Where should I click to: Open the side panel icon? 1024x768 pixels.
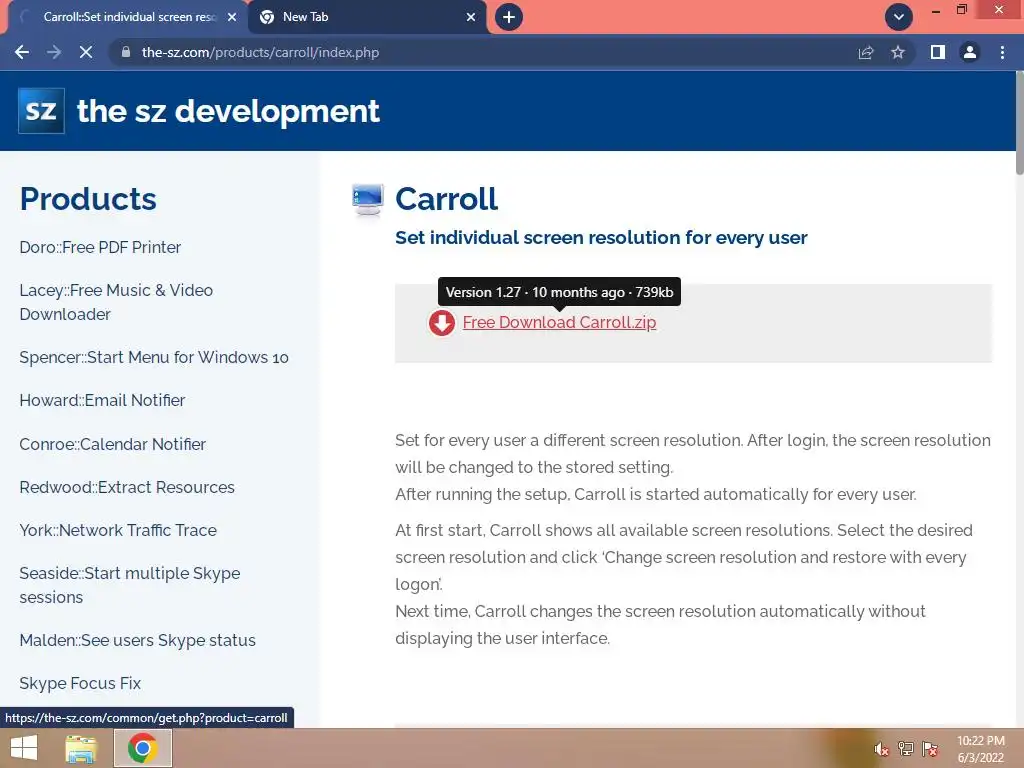[x=938, y=52]
